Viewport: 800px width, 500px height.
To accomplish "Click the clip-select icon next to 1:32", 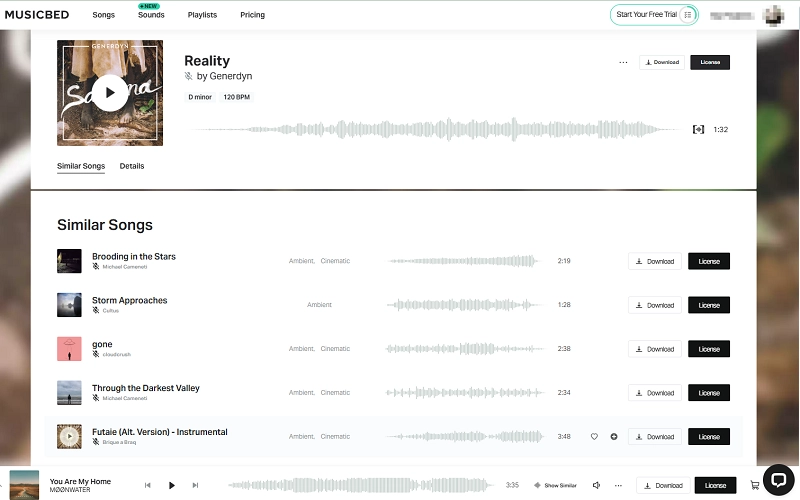I will [x=698, y=130].
